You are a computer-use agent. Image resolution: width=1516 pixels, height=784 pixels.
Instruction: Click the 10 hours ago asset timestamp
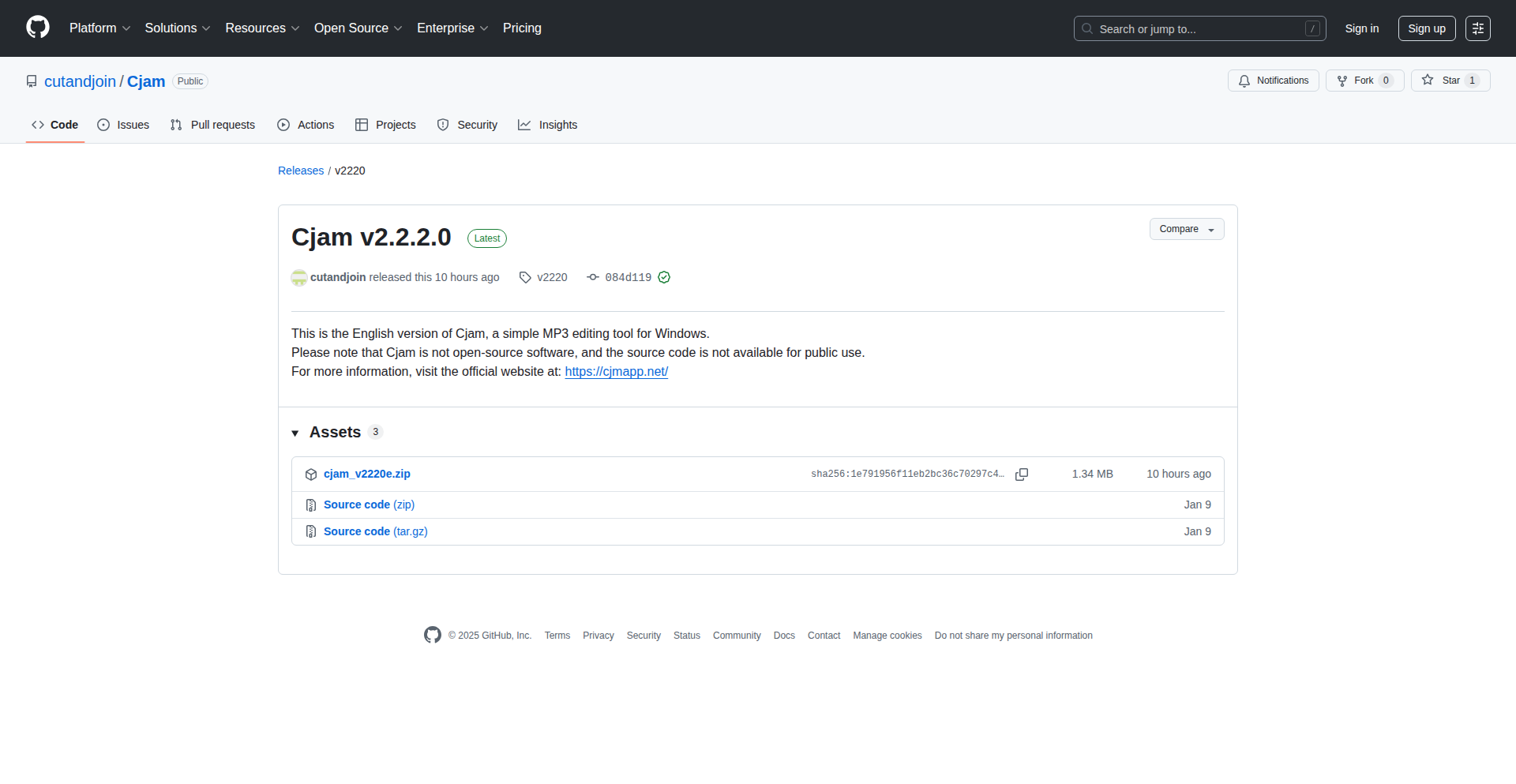[x=1179, y=475]
